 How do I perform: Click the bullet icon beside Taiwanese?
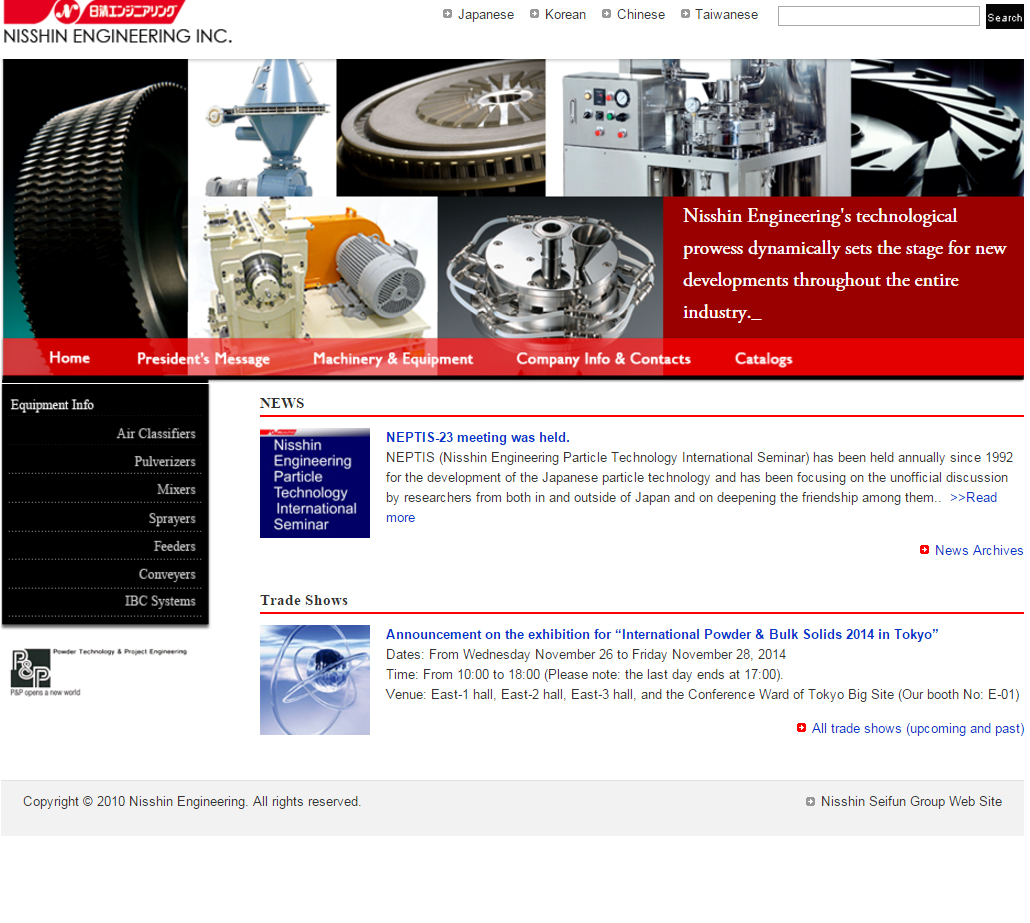point(685,14)
